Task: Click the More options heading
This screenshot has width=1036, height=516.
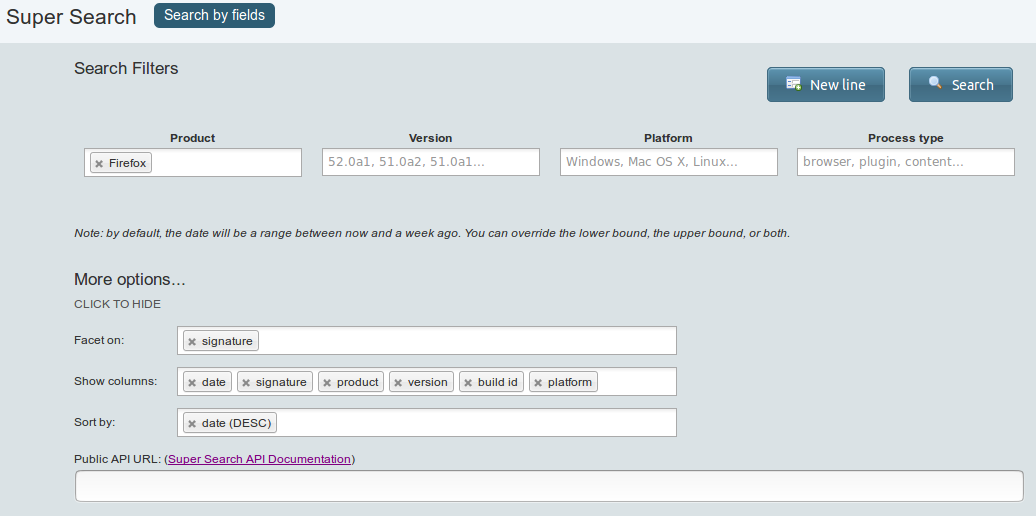Action: (130, 280)
